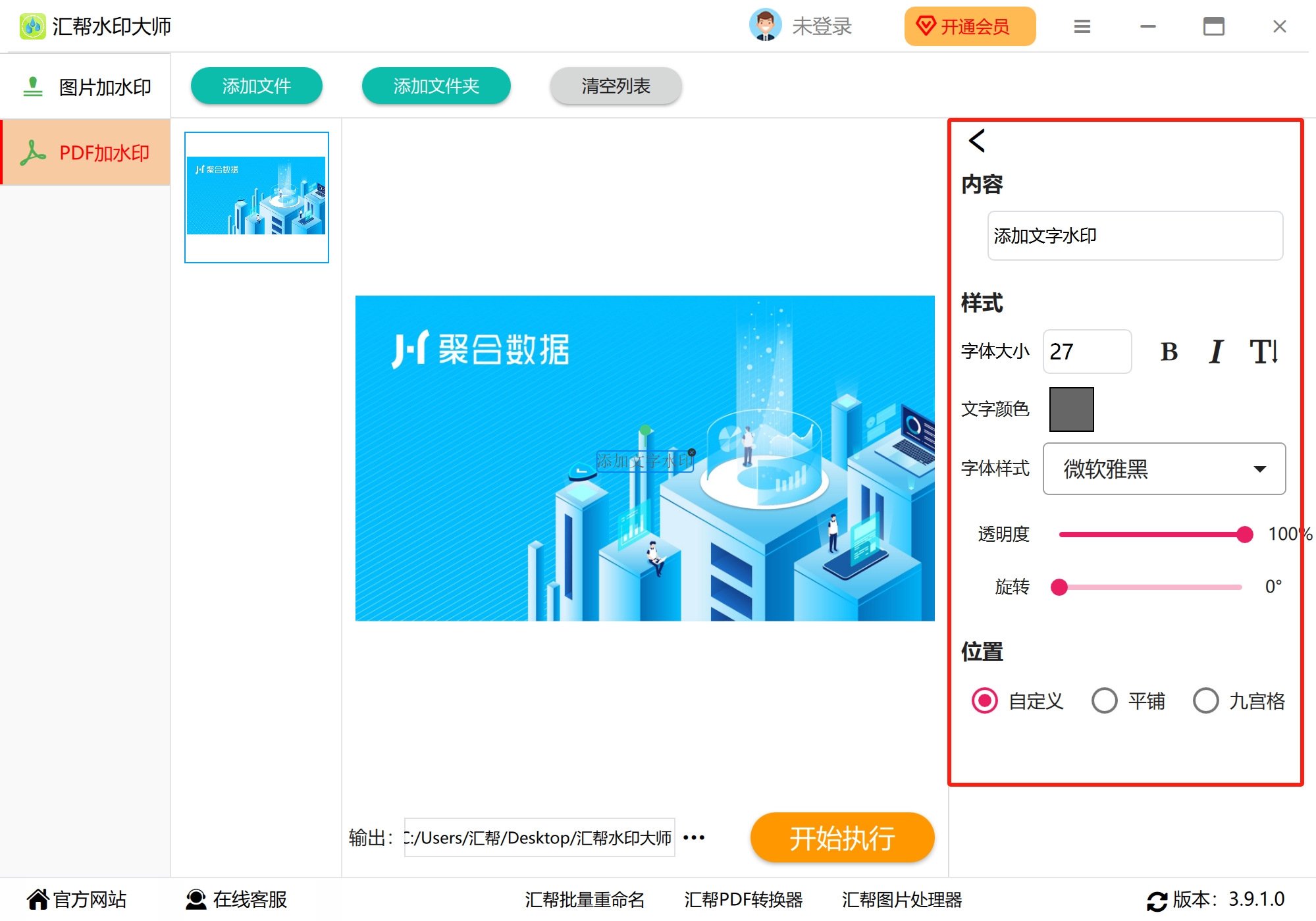Open 字体样式 font dropdown 微软雅黑

point(1164,469)
